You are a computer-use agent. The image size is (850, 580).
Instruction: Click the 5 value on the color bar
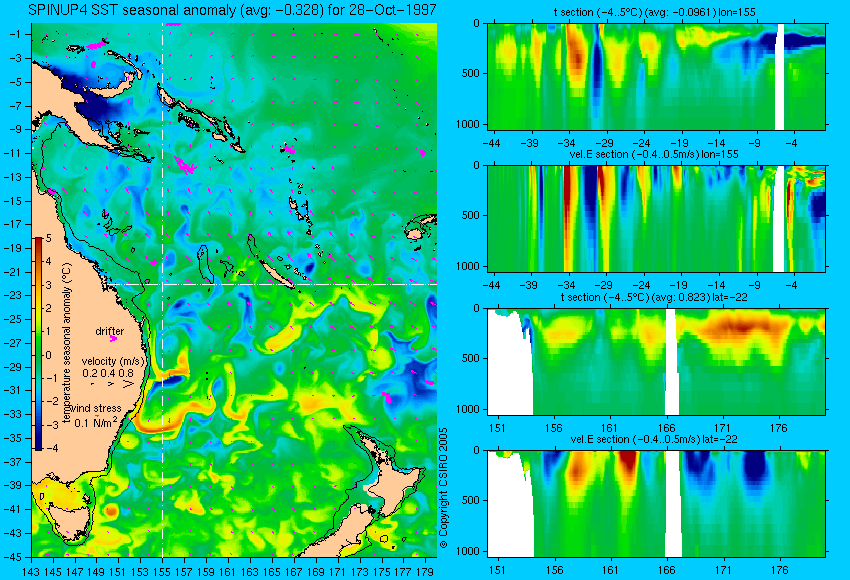pos(48,238)
